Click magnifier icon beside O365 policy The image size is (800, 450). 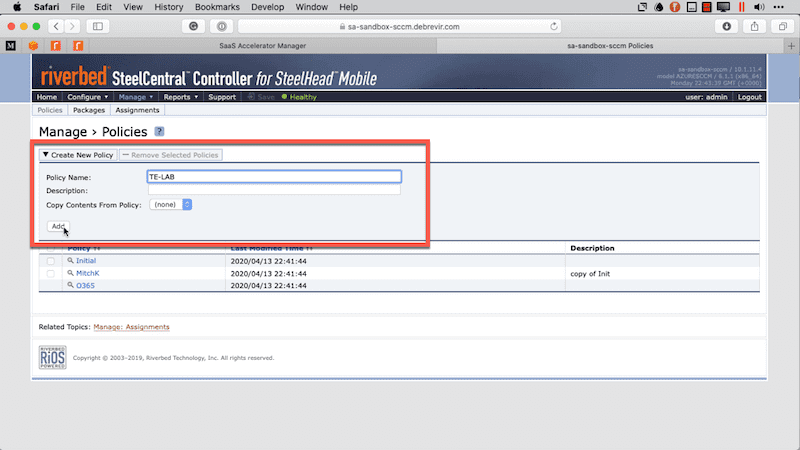point(70,285)
